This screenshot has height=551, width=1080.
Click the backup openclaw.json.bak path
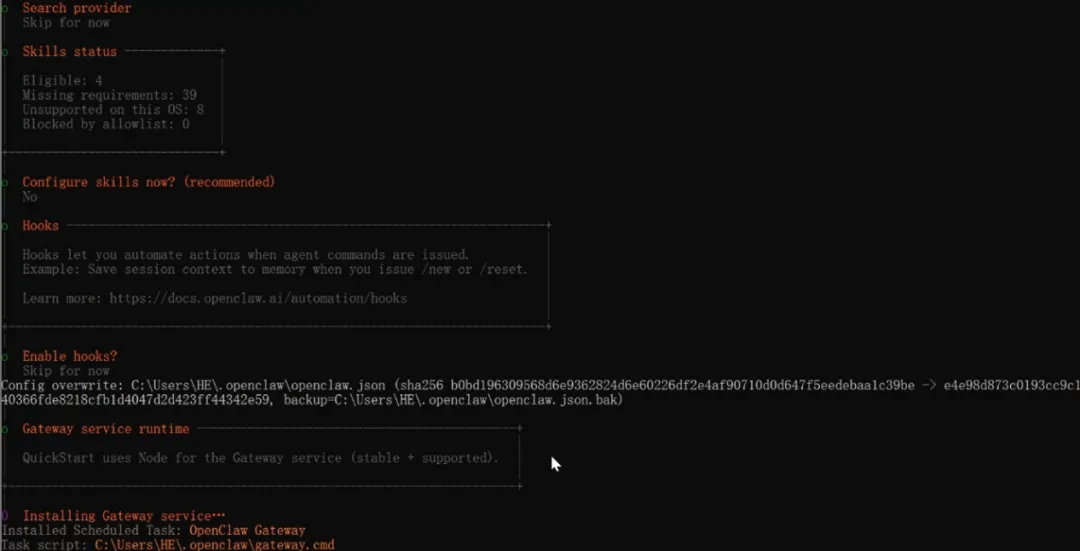click(478, 399)
